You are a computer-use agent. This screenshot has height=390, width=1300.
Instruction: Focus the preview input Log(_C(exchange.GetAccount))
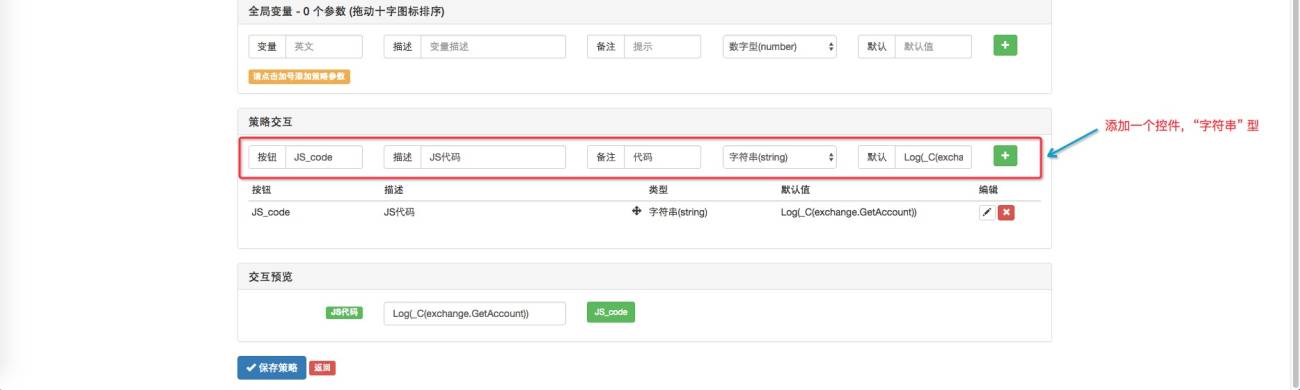click(x=474, y=313)
